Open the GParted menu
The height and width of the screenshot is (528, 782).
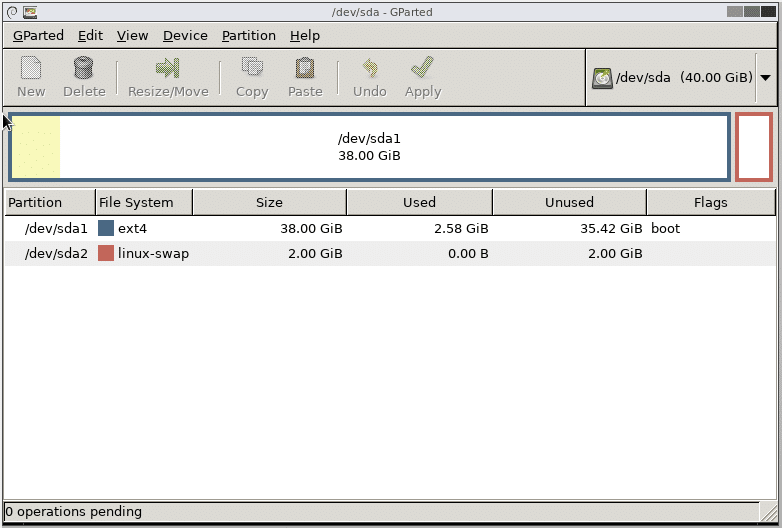point(38,35)
